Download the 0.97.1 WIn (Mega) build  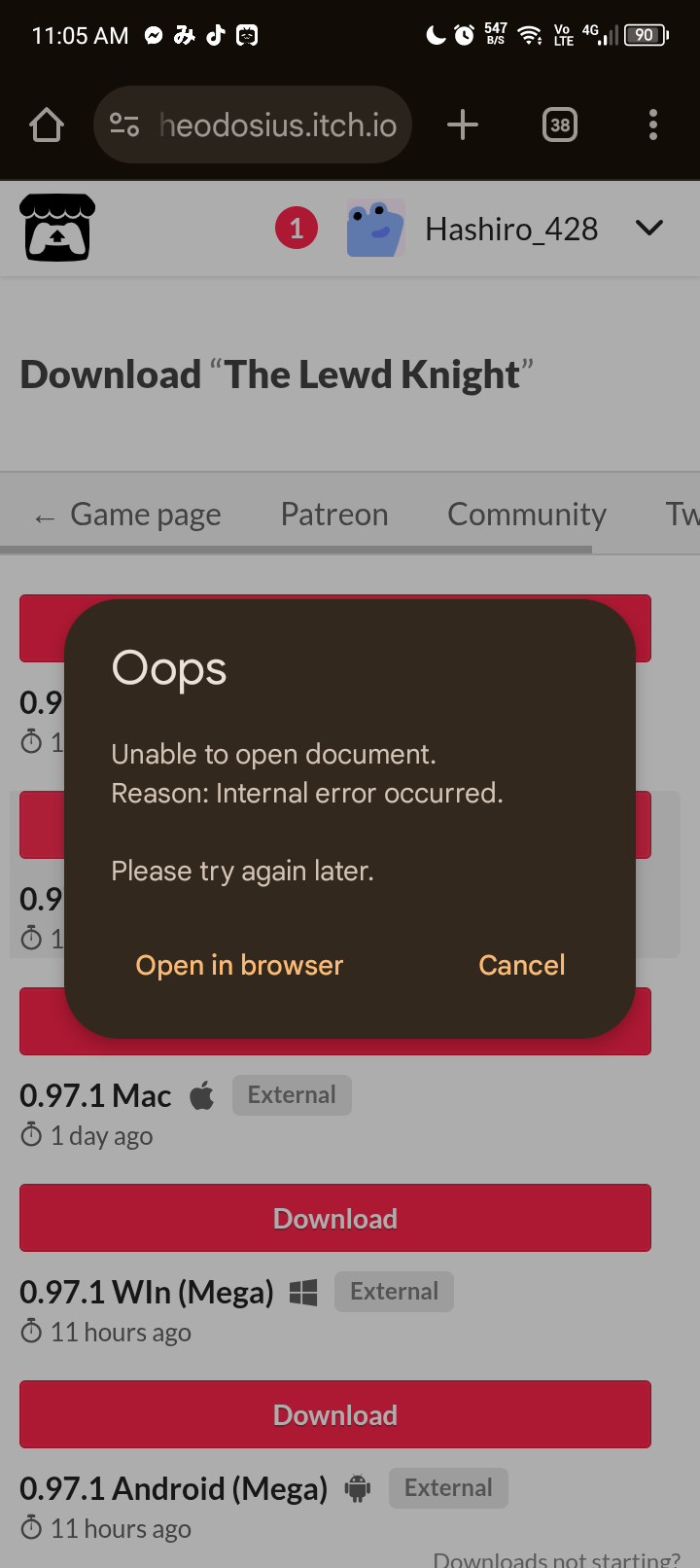[335, 1218]
